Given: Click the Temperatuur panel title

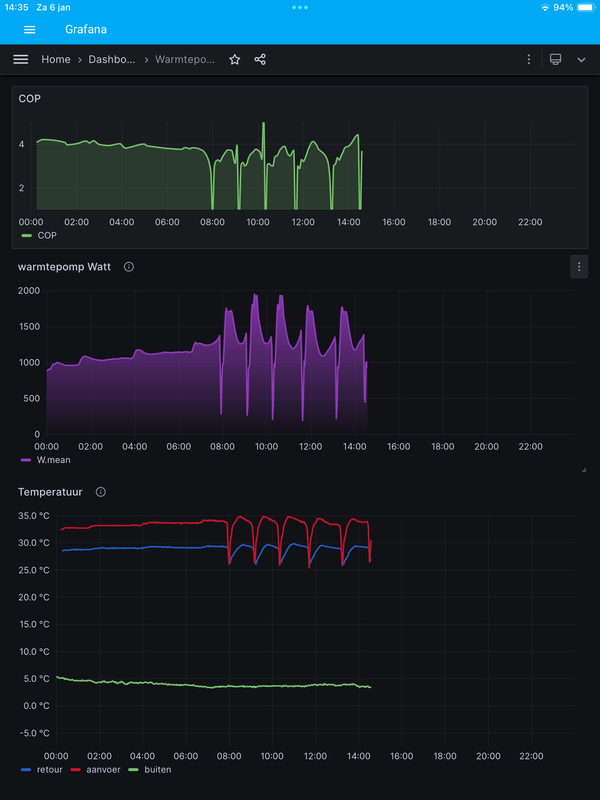Looking at the screenshot, I should (x=52, y=492).
